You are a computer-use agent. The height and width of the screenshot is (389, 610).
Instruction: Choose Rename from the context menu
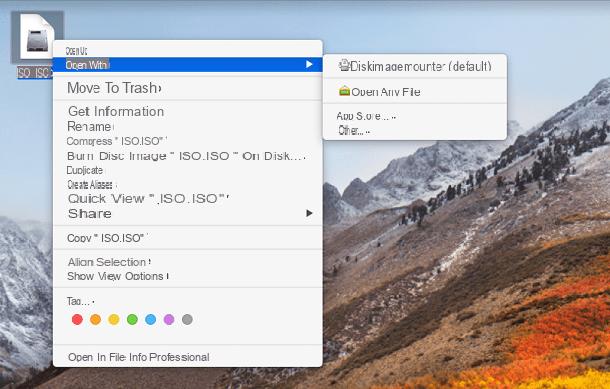tap(188, 126)
